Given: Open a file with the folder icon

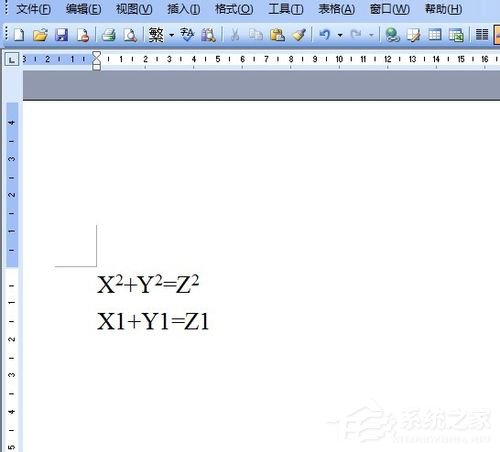Looking at the screenshot, I should tap(40, 34).
